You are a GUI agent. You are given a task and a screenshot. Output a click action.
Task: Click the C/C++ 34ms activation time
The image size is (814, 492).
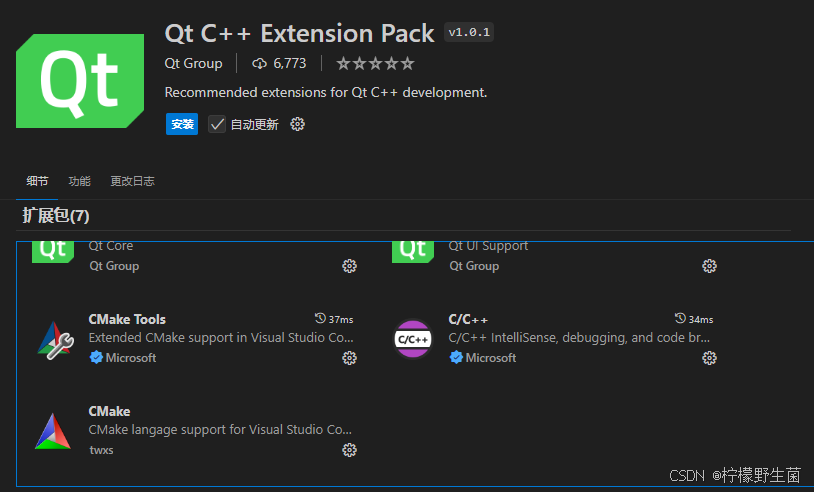[x=694, y=319]
